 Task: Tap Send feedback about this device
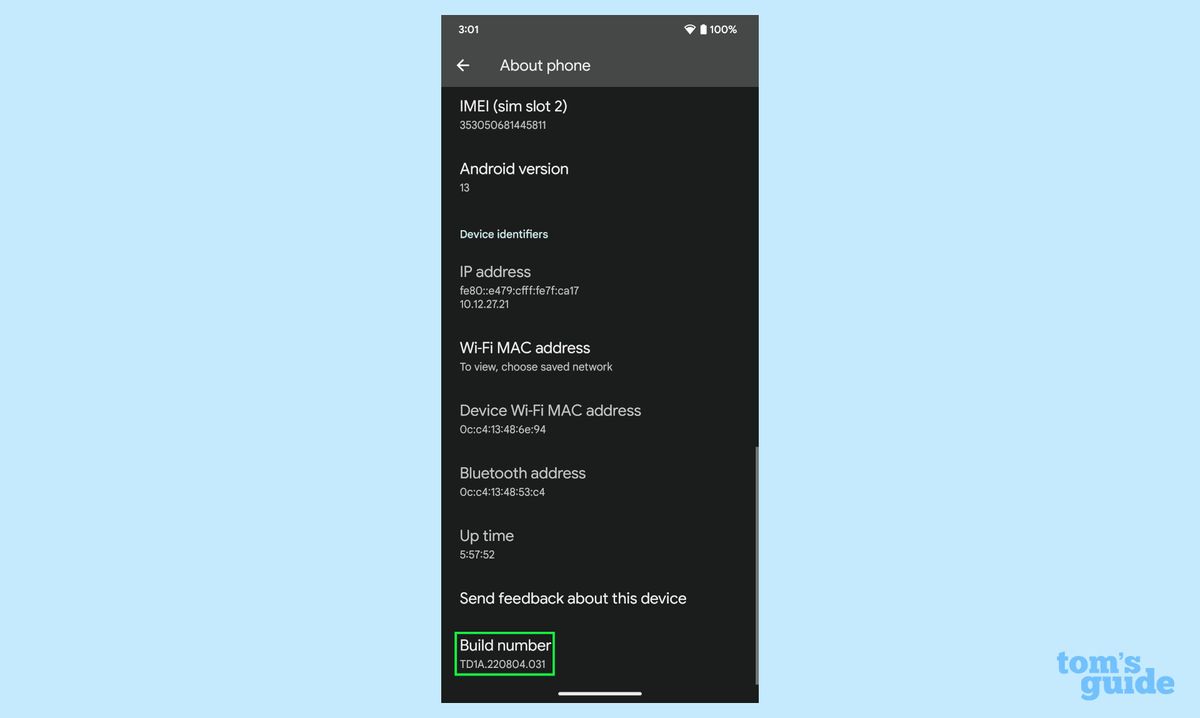[572, 598]
